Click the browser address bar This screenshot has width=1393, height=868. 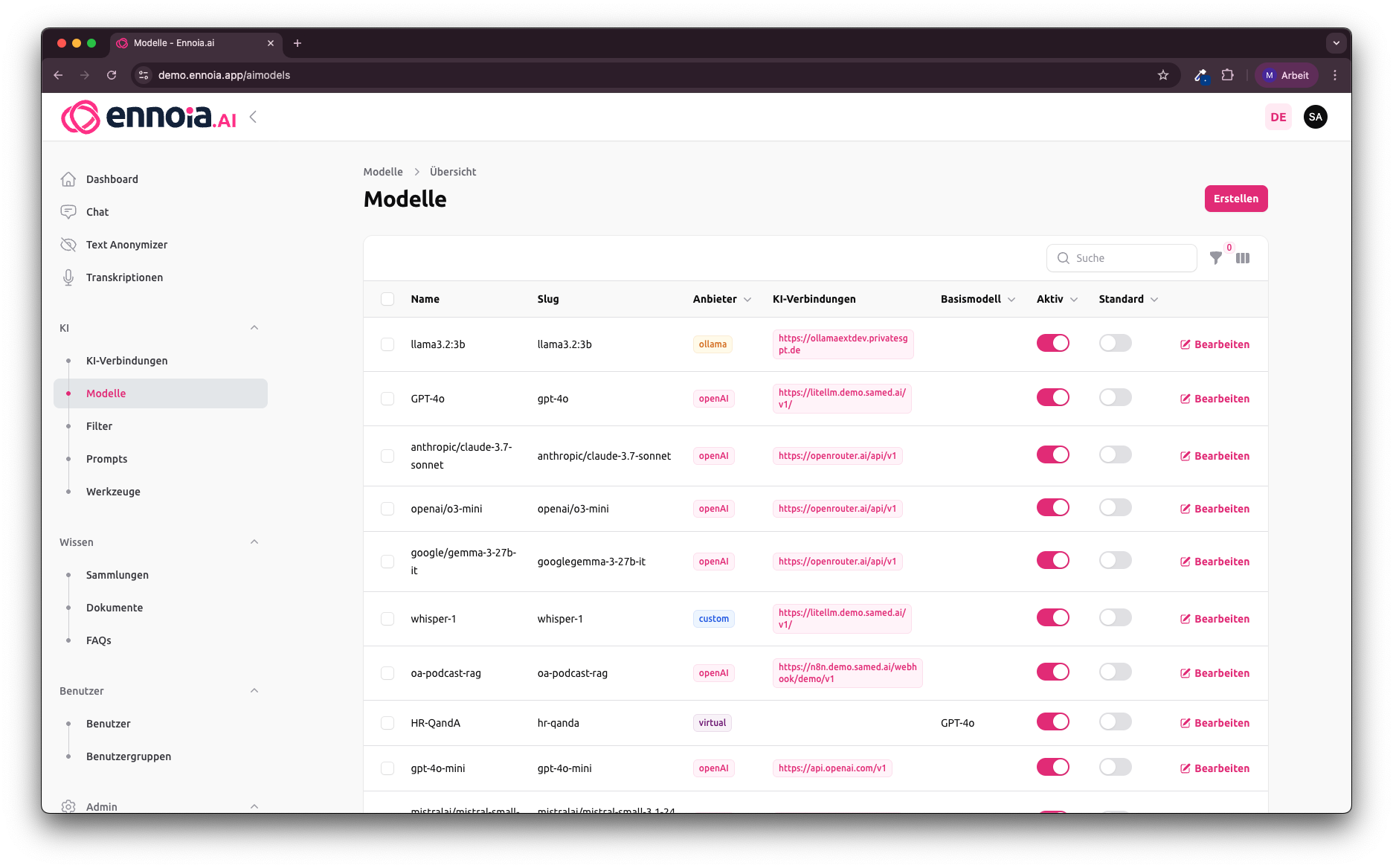(654, 75)
